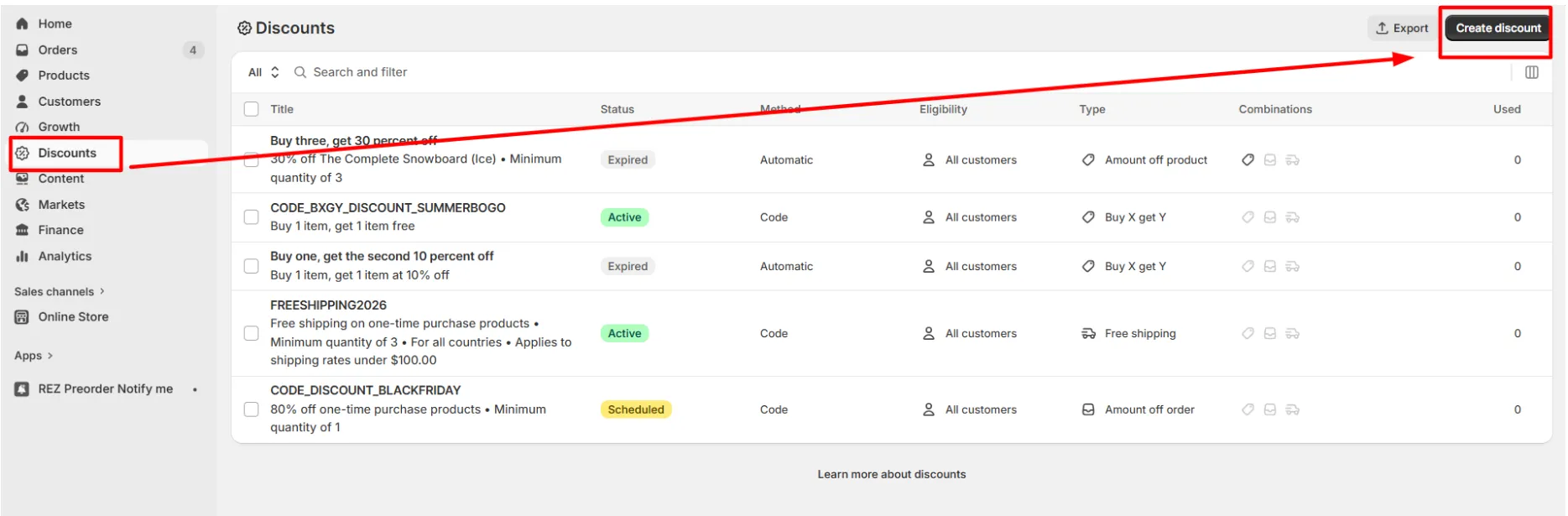Click the Growth icon in sidebar

coord(23,128)
